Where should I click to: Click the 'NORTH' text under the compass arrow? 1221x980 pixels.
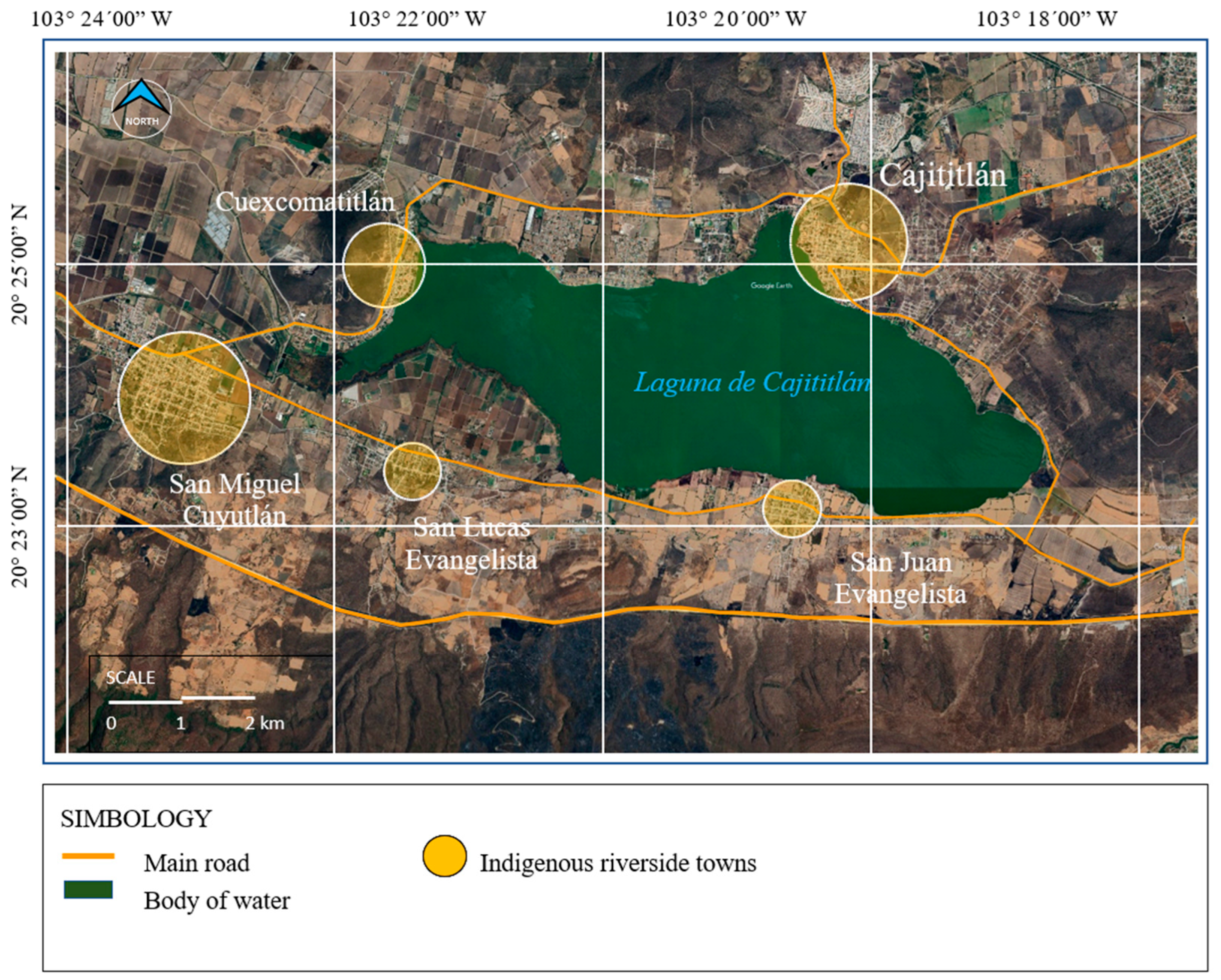coord(142,122)
